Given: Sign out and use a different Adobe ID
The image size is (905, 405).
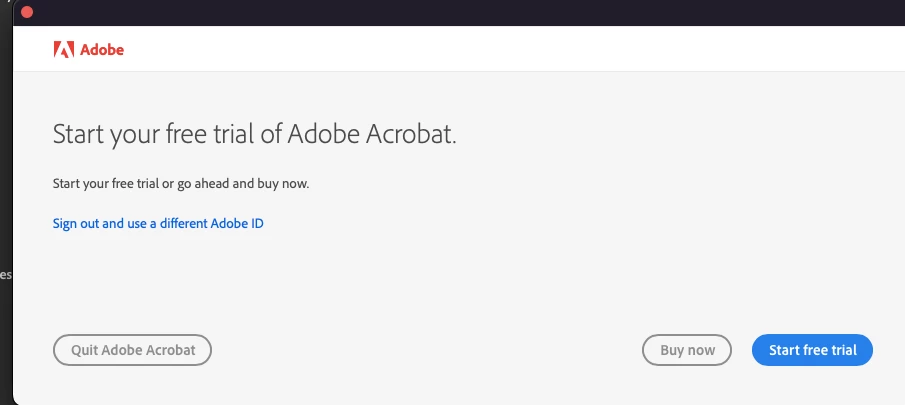Looking at the screenshot, I should tap(158, 223).
